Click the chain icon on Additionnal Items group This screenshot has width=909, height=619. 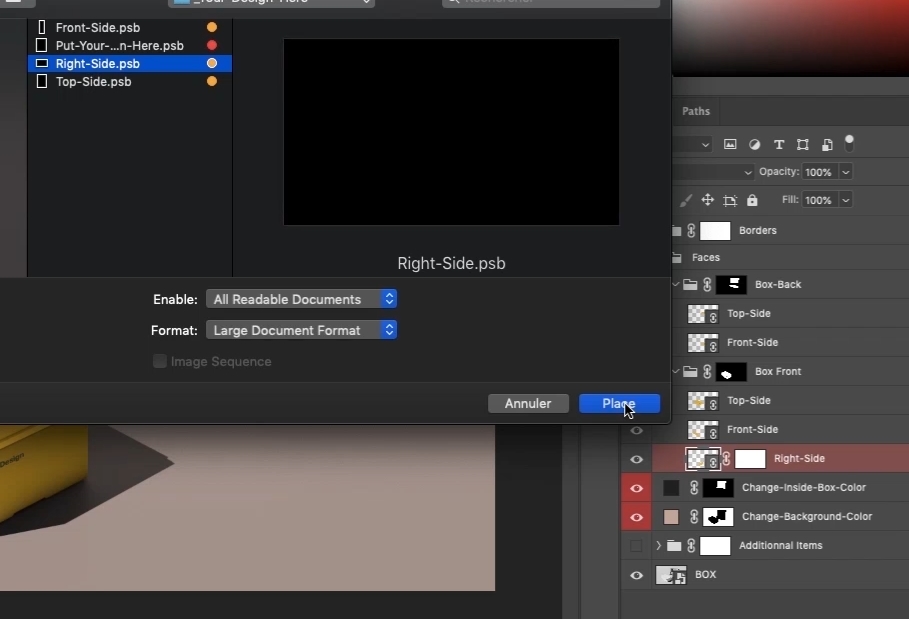[x=691, y=545]
